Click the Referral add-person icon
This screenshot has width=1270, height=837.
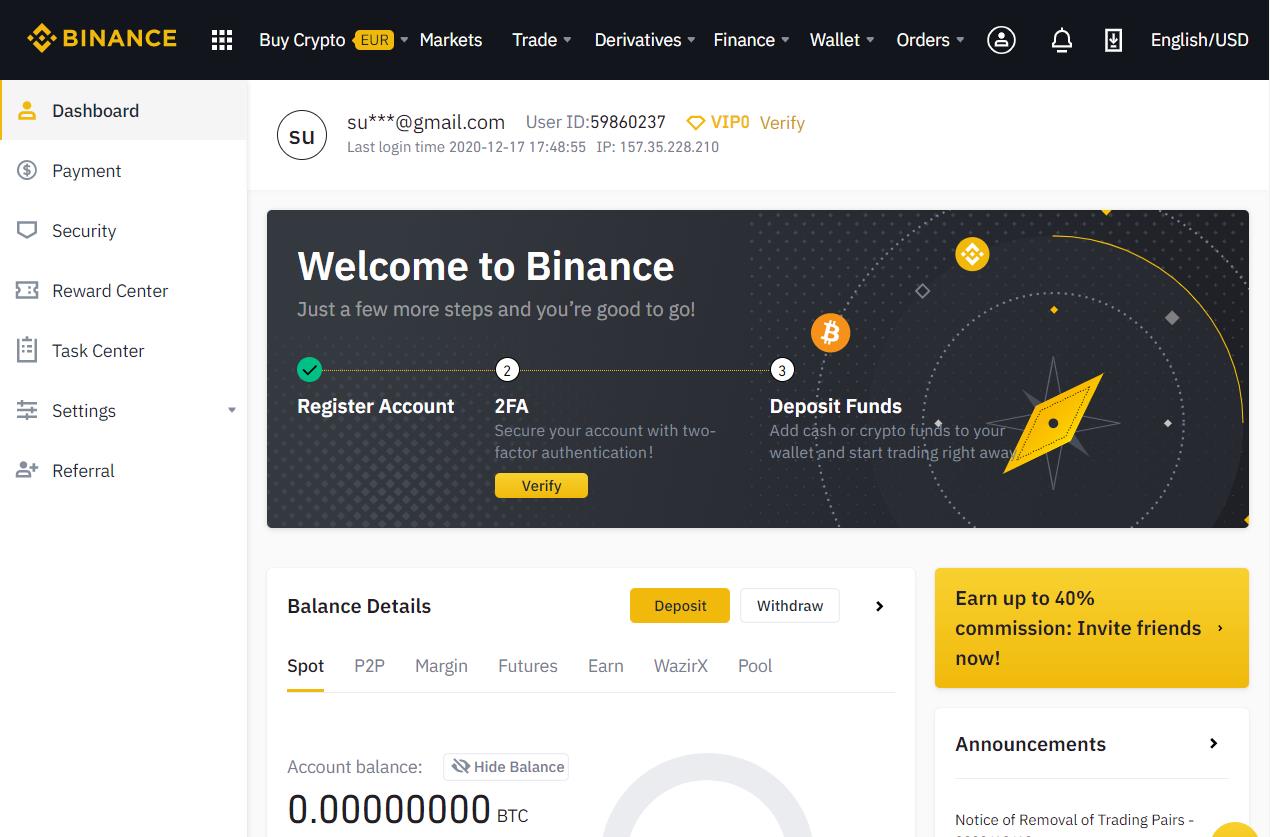tap(27, 470)
